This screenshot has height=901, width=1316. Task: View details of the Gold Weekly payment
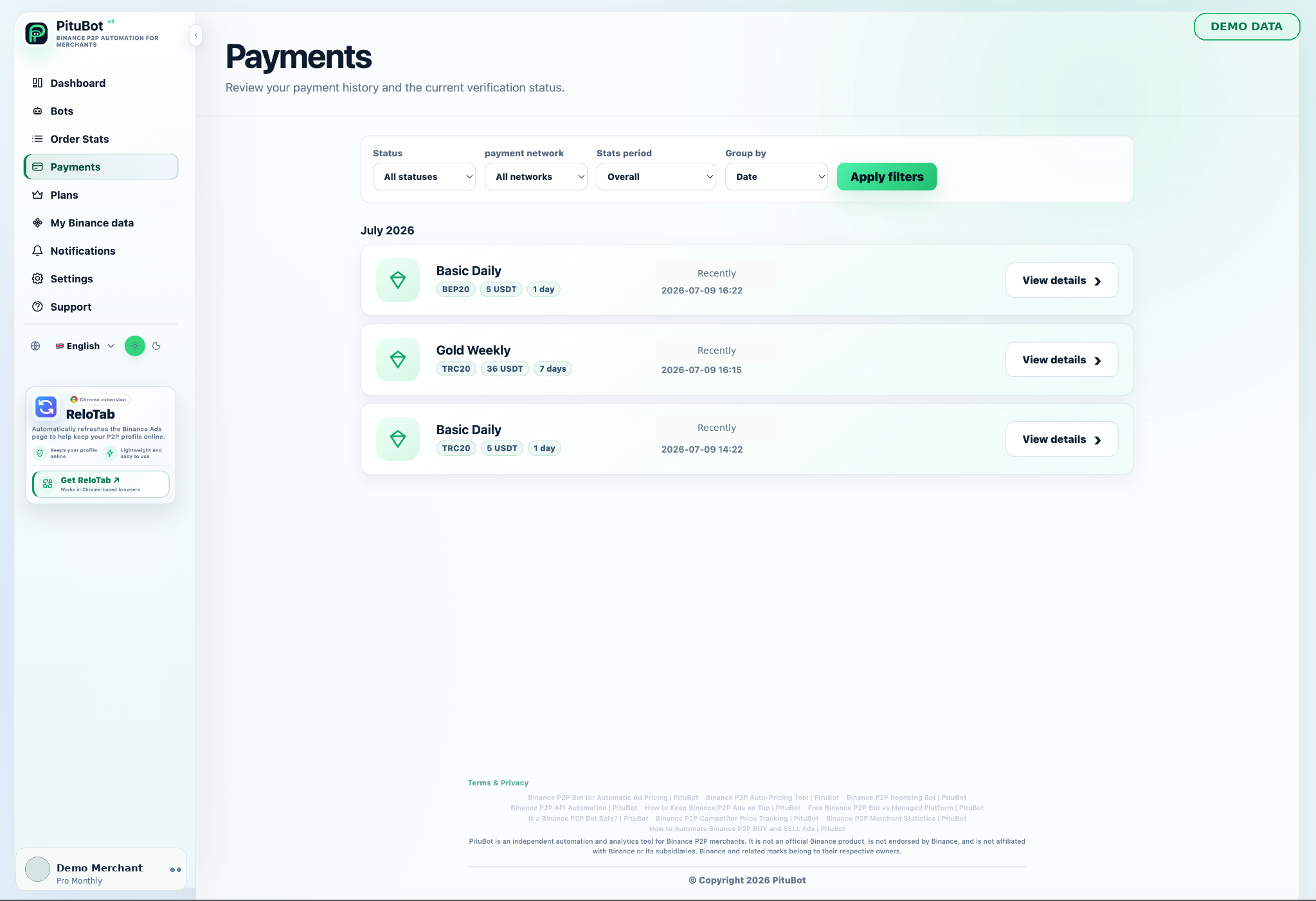click(1062, 359)
